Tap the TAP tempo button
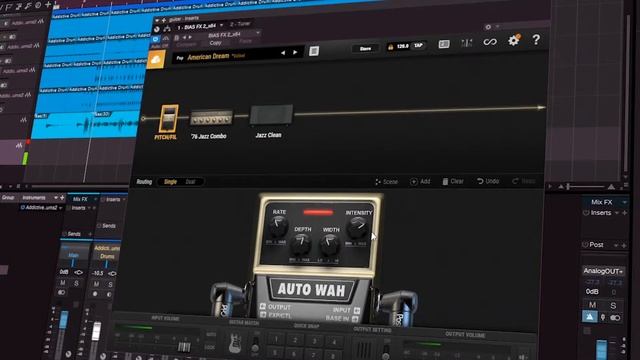The image size is (640, 360). coord(418,45)
